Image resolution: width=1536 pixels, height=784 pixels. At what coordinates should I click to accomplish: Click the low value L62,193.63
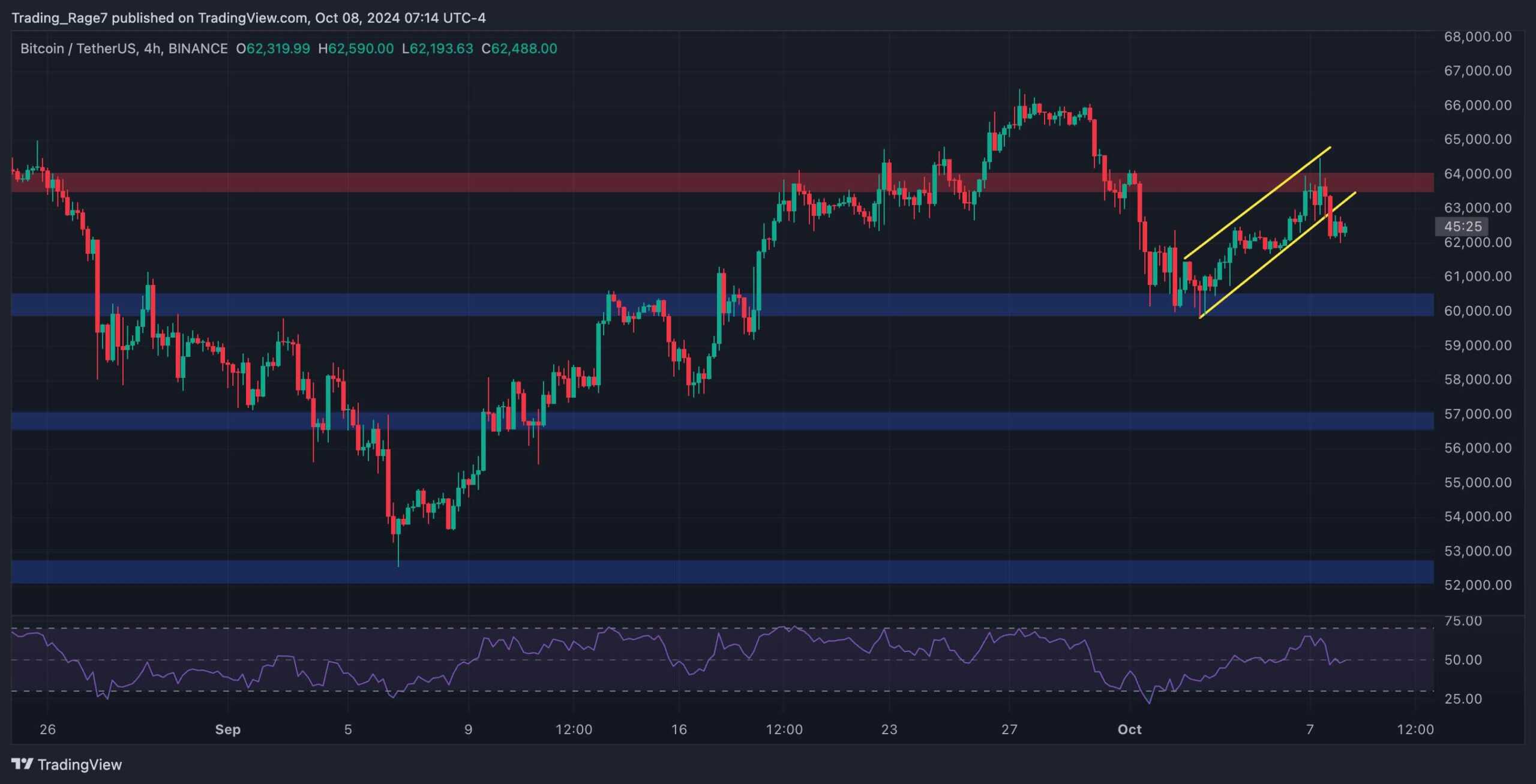point(437,49)
